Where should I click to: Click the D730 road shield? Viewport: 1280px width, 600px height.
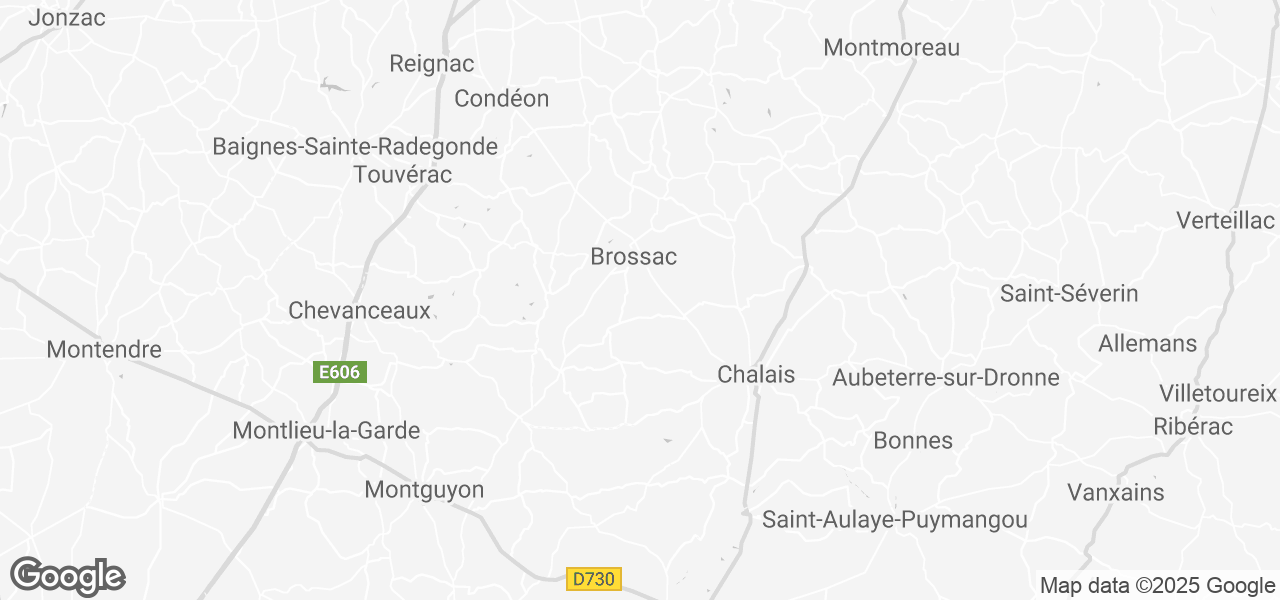[x=594, y=579]
